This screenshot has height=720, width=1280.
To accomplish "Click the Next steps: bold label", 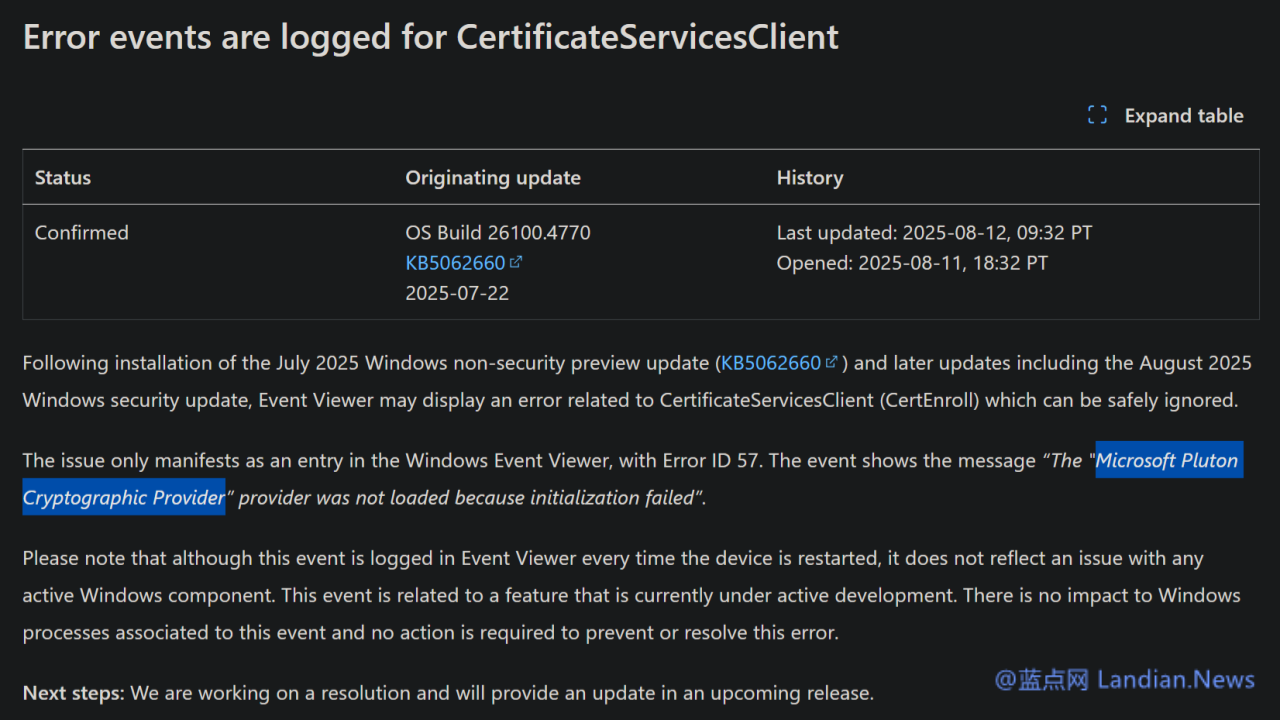I will [x=74, y=692].
